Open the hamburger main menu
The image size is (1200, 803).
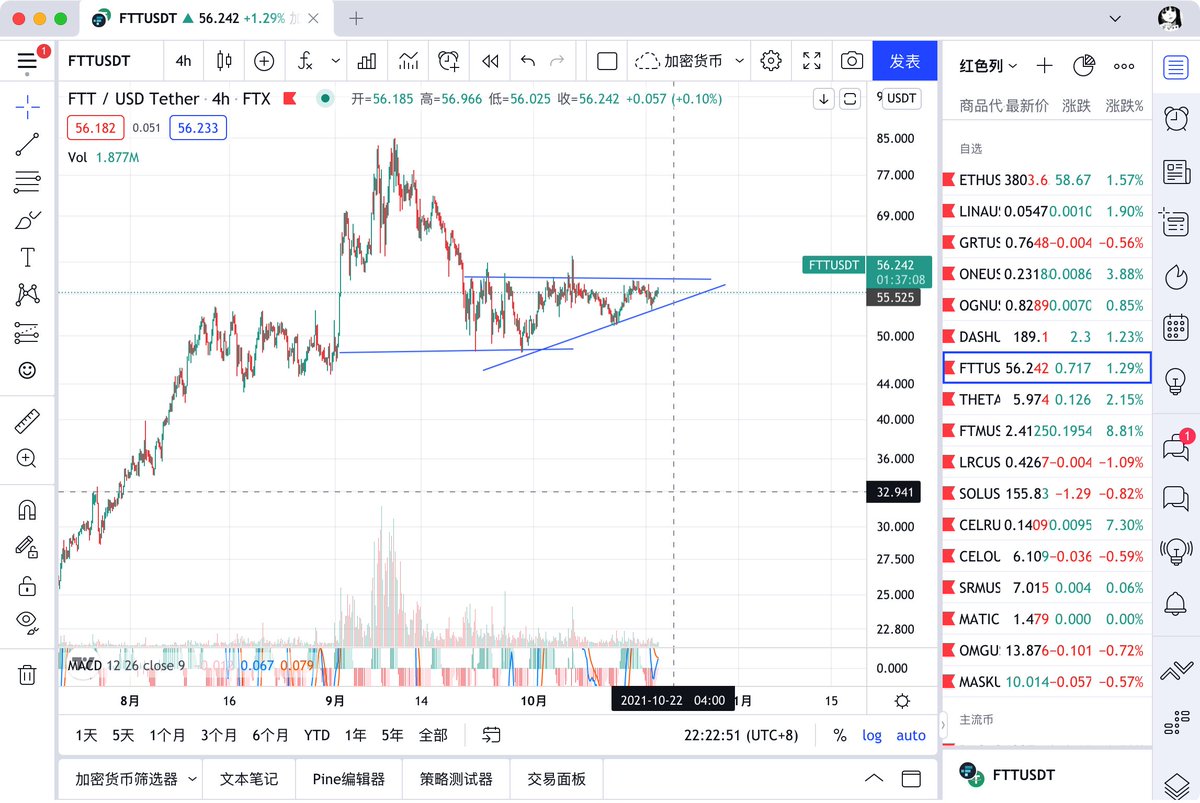(x=28, y=61)
